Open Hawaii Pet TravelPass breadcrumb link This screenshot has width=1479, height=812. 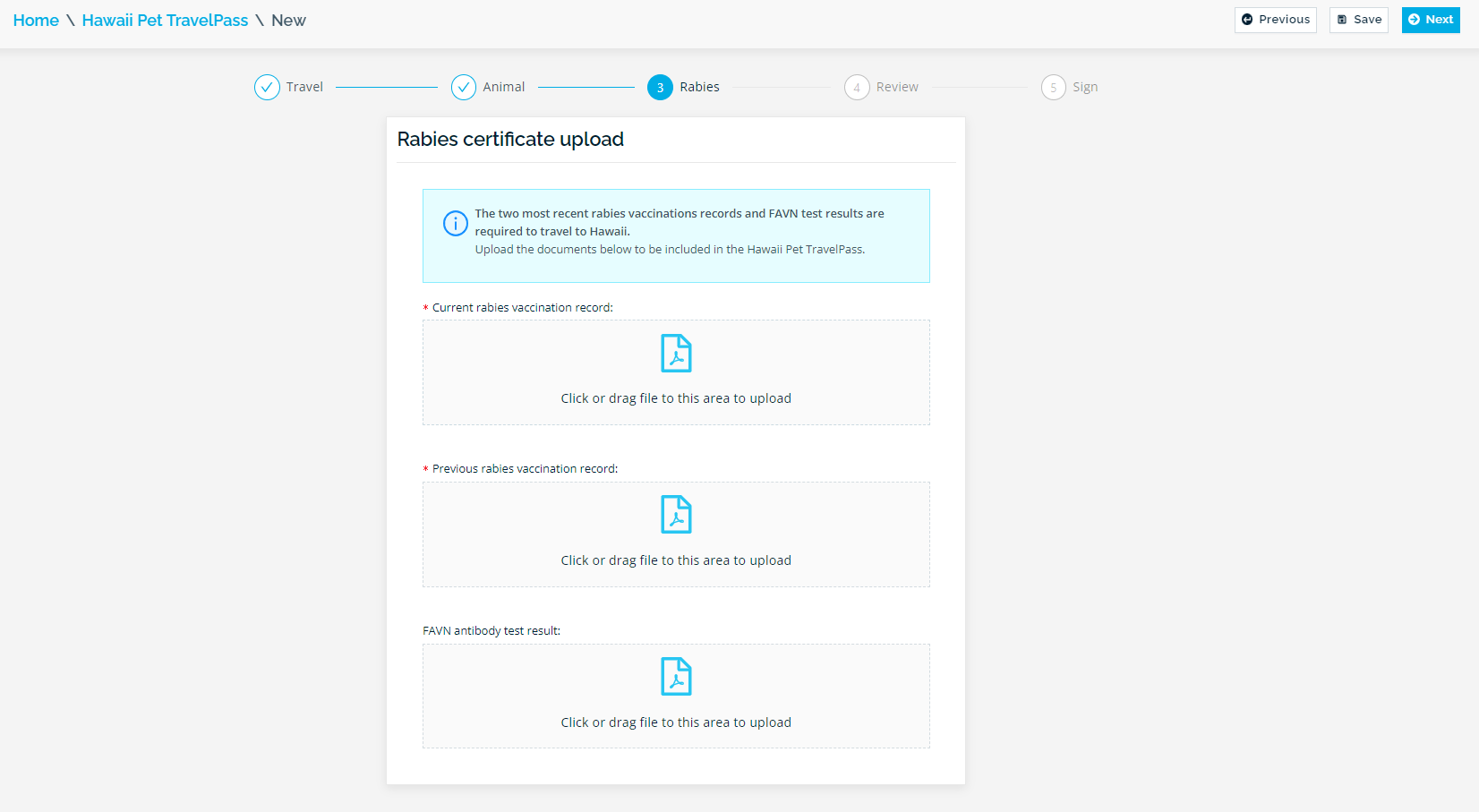[x=165, y=20]
